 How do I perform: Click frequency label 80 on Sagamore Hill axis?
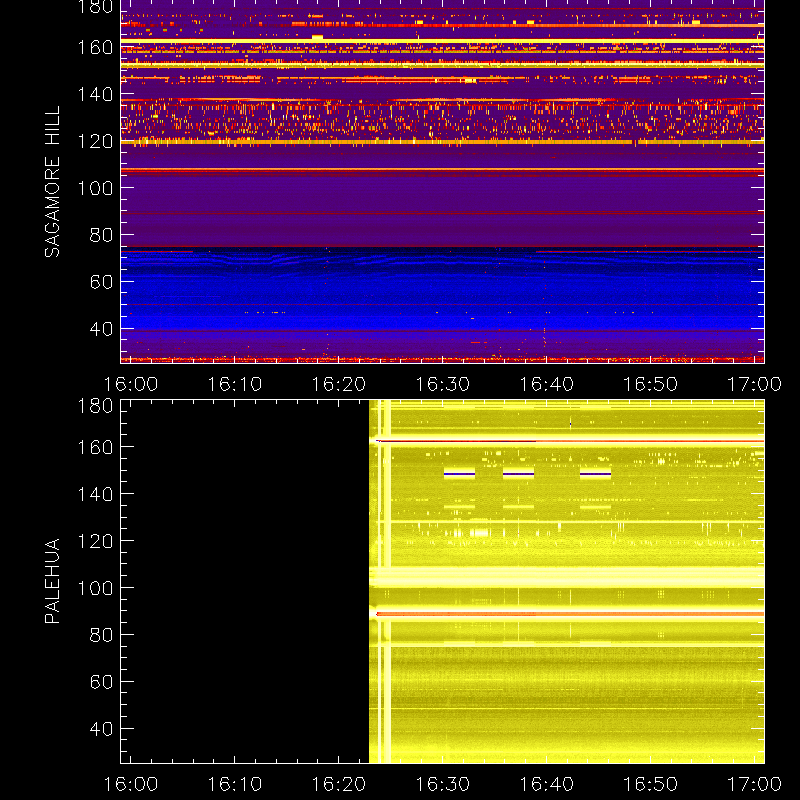pyautogui.click(x=101, y=235)
